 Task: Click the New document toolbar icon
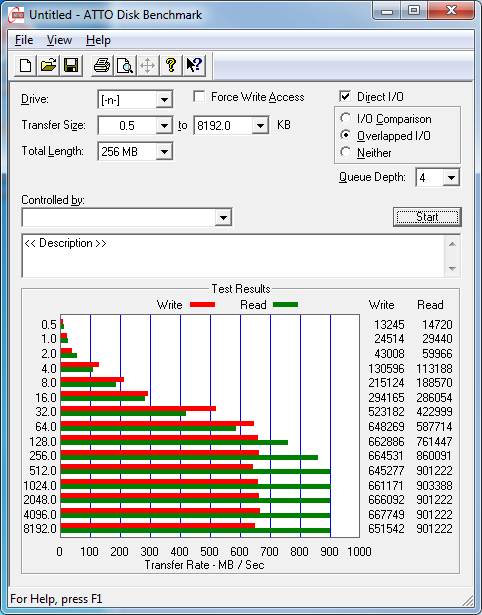[x=26, y=66]
